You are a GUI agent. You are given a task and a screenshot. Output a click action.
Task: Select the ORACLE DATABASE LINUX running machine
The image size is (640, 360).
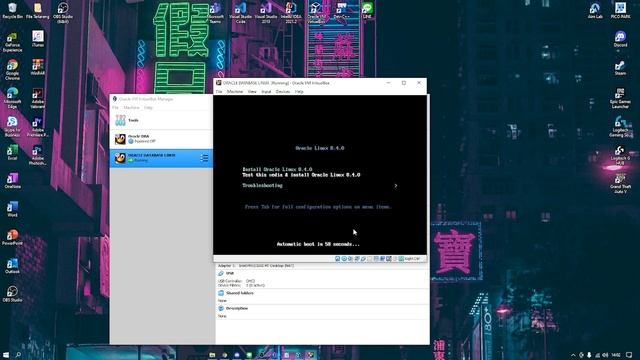[161, 158]
